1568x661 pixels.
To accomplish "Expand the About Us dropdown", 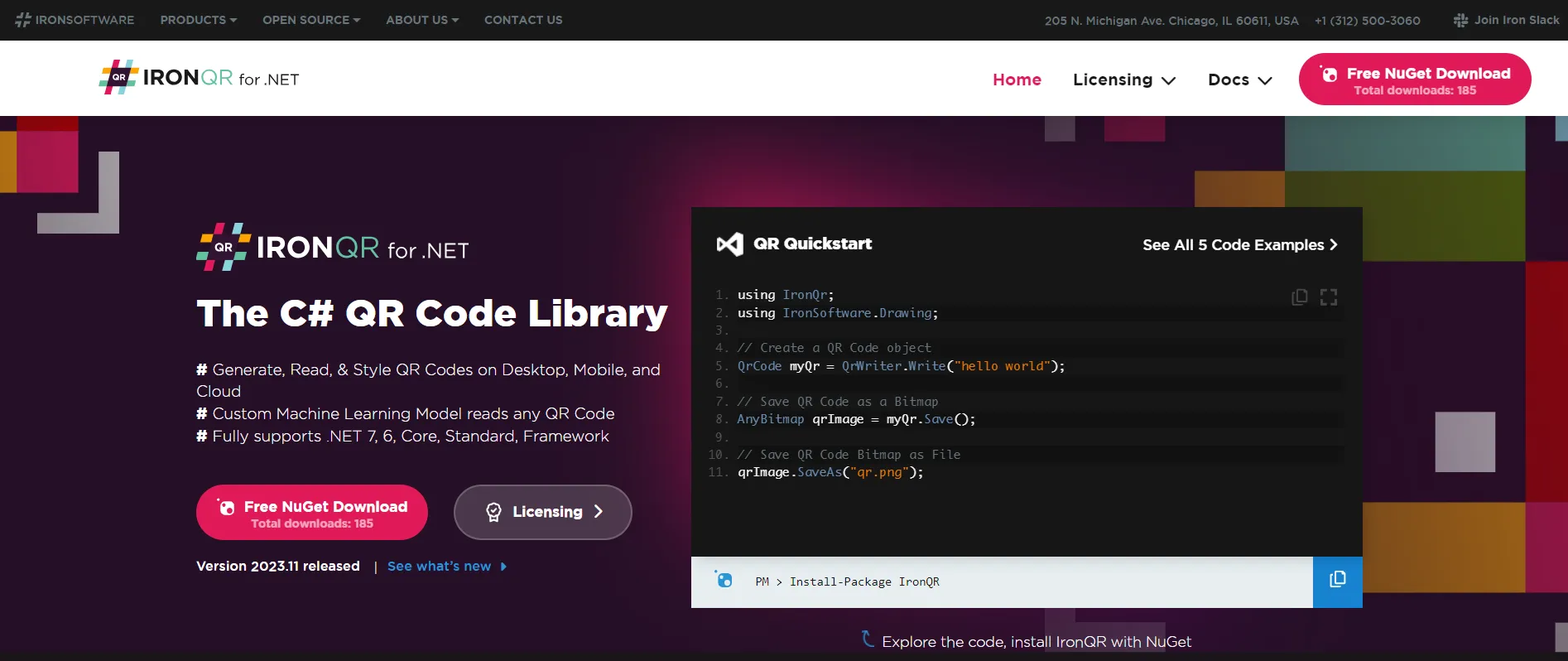I will tap(421, 20).
